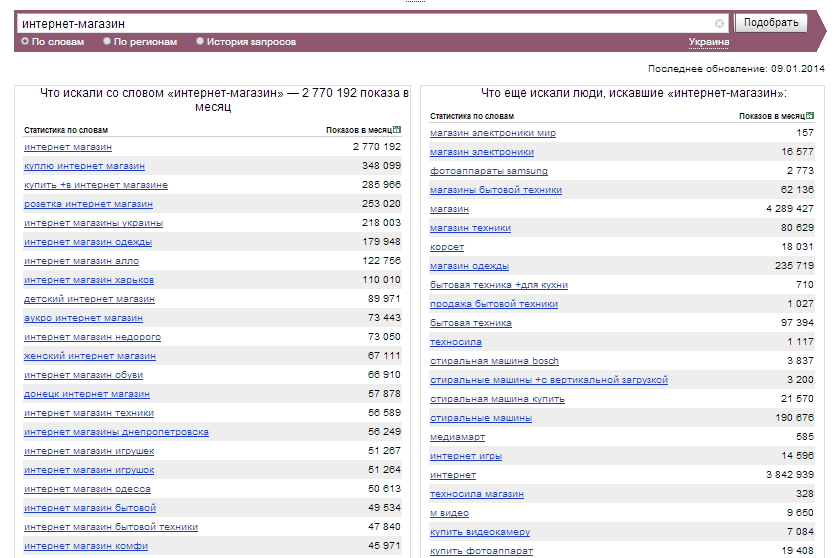835x558 pixels.
Task: Open the 'интернет магазины днепропетровска' link
Action: 116,432
